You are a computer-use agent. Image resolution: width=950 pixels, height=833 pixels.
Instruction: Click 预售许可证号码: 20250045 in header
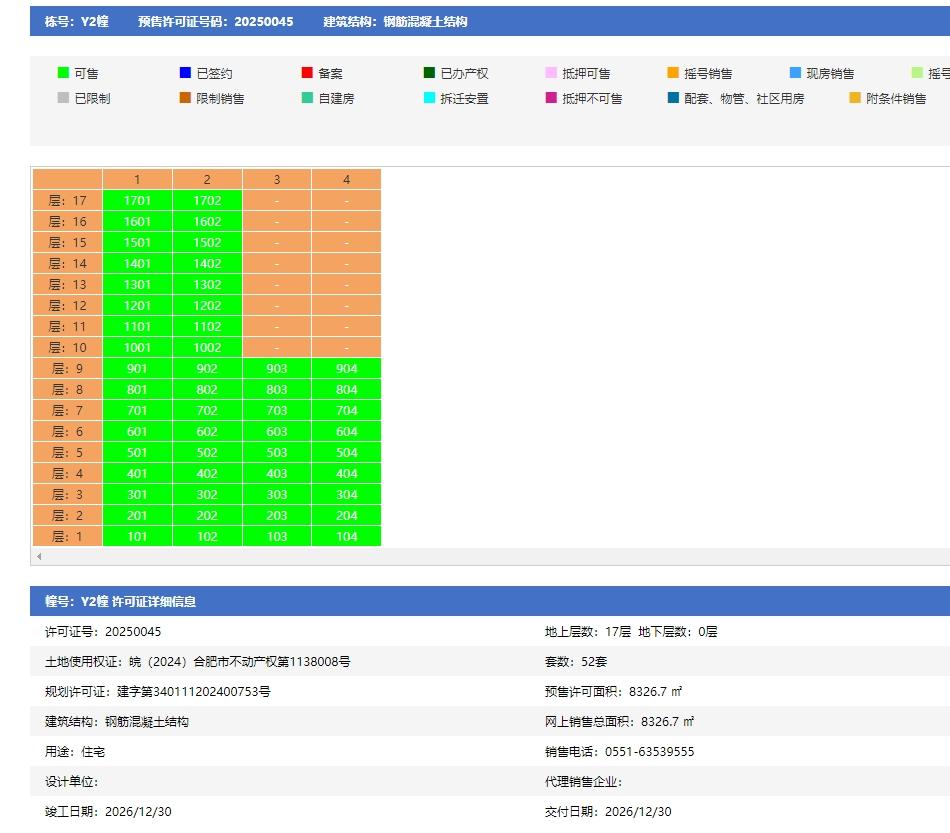[x=216, y=22]
